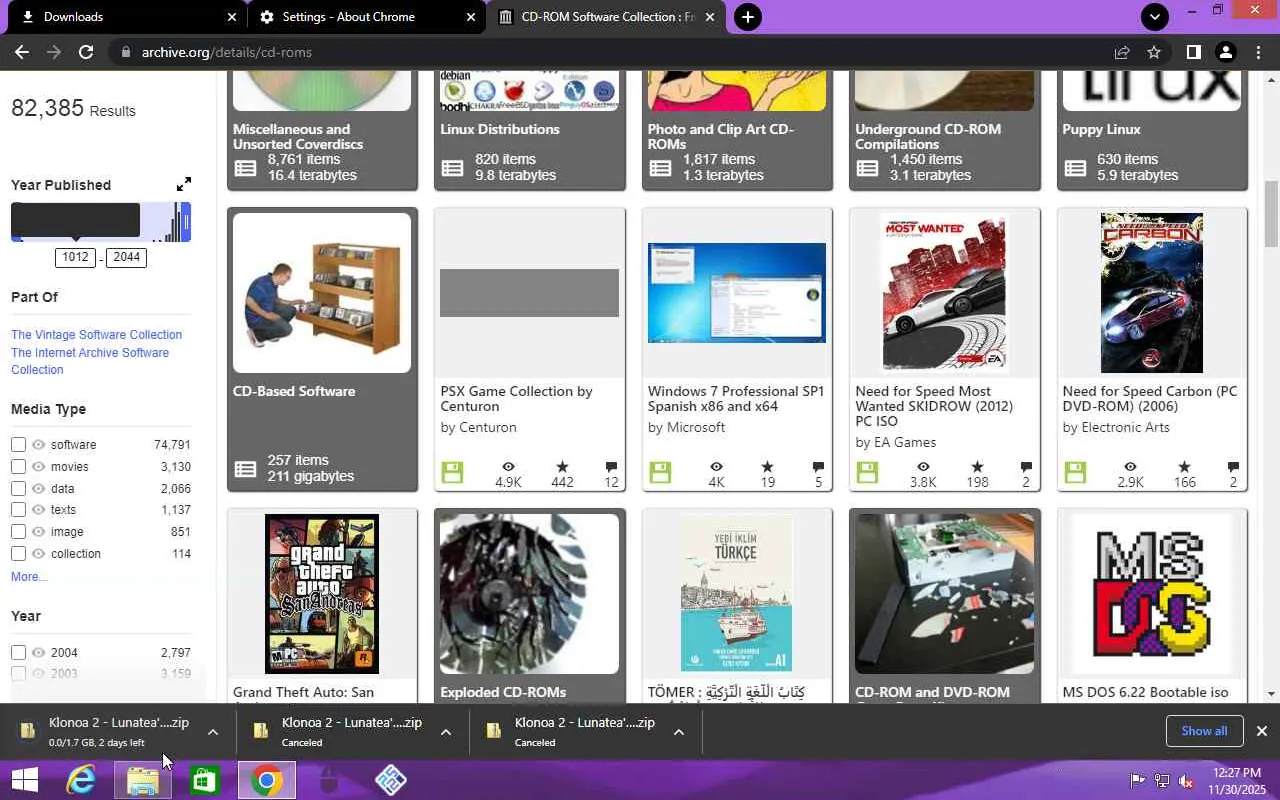Viewport: 1280px width, 800px height.
Task: Open Underground CD-ROM Compilations collection title
Action: pos(928,137)
